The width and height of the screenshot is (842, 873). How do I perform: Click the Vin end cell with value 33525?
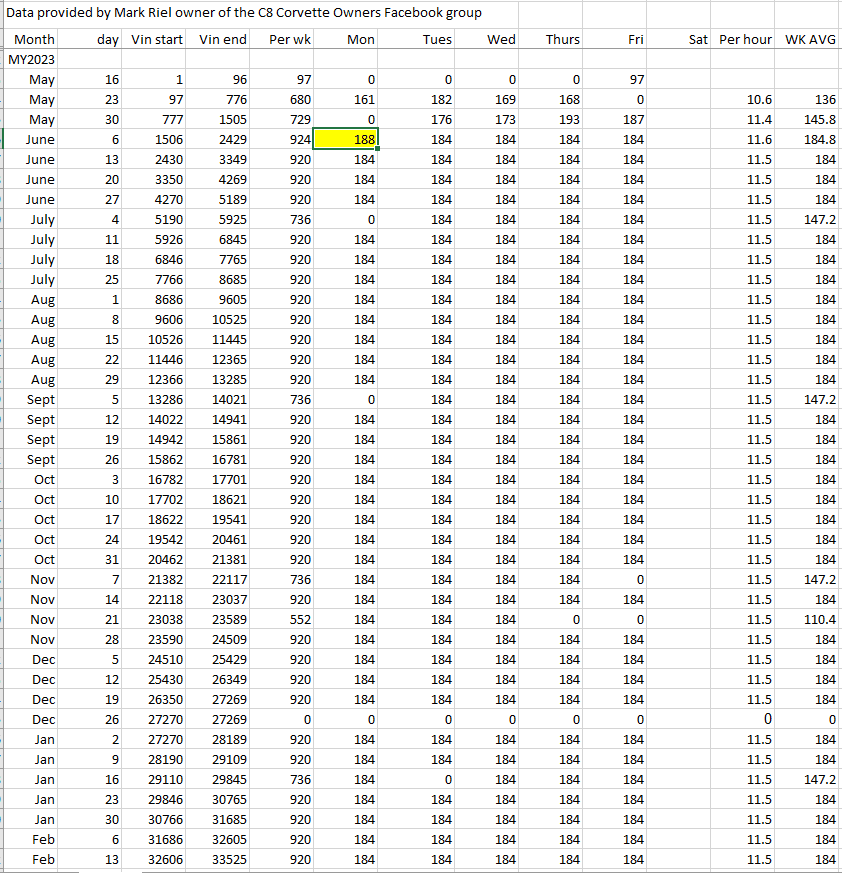[223, 860]
